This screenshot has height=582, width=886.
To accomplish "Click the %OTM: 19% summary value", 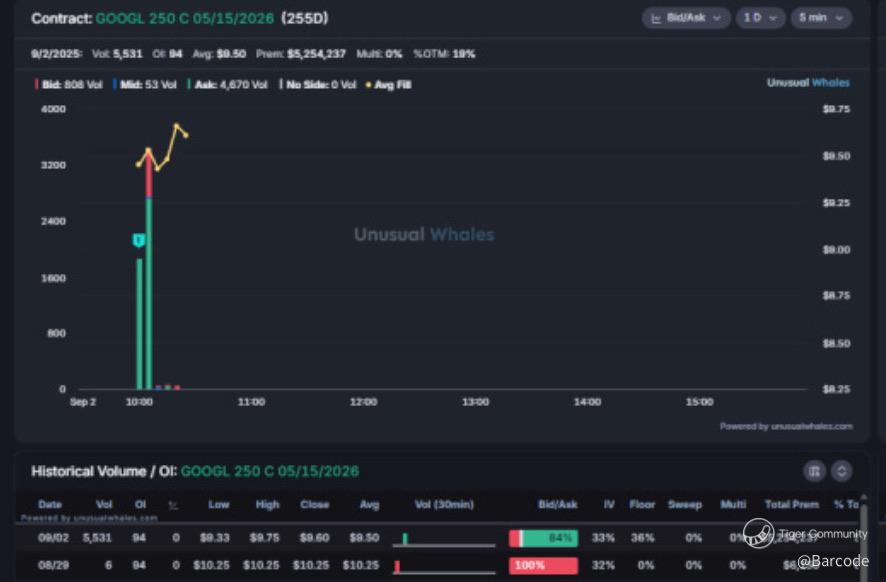I will 444,54.
